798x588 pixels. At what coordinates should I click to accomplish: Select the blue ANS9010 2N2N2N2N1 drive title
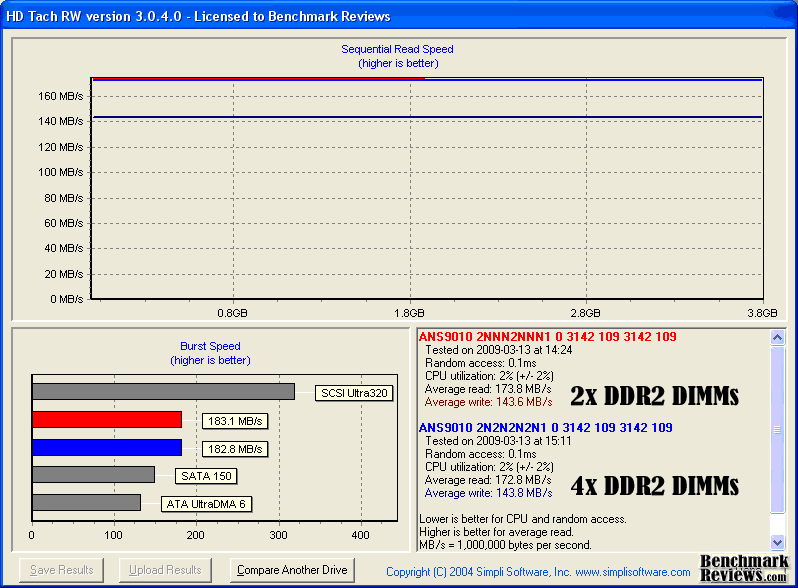click(545, 428)
